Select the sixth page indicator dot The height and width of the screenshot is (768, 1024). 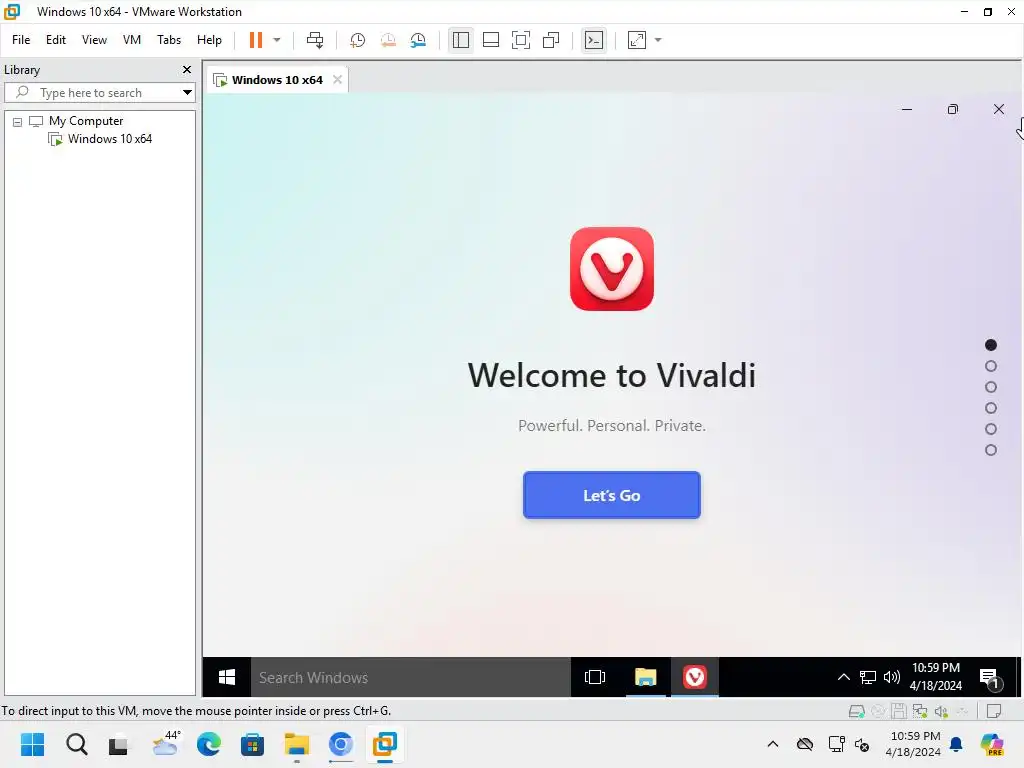(991, 450)
